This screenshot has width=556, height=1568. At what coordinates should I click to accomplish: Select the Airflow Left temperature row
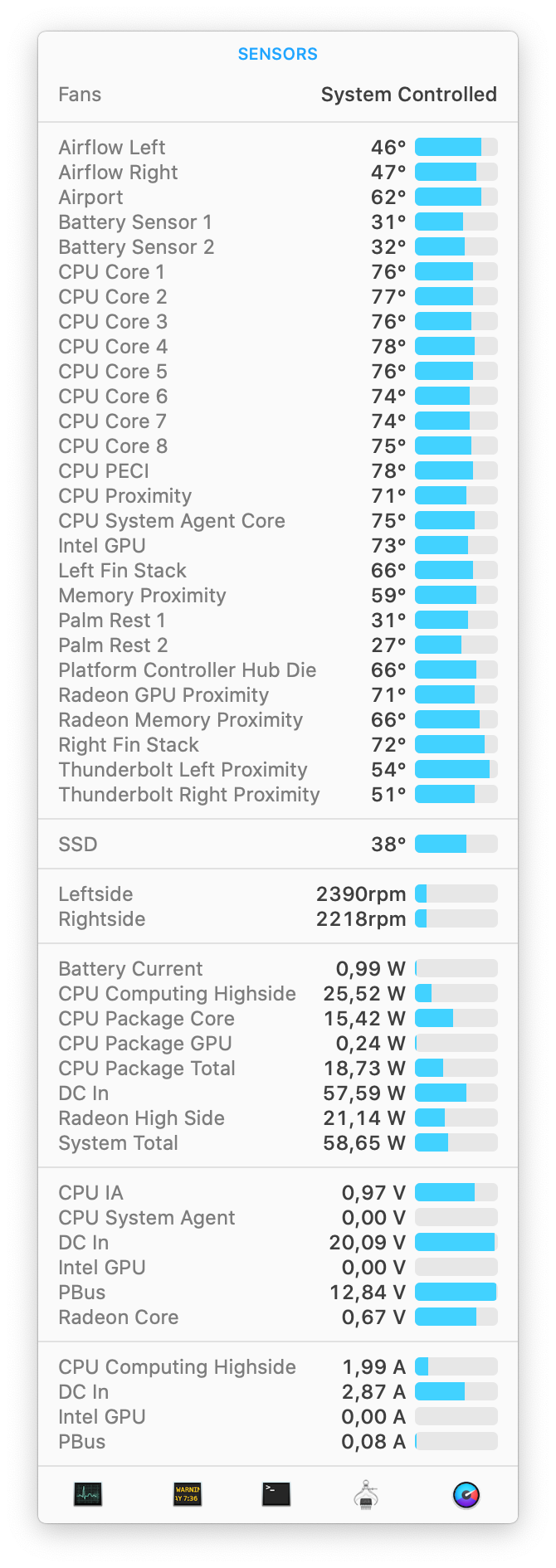click(x=278, y=147)
